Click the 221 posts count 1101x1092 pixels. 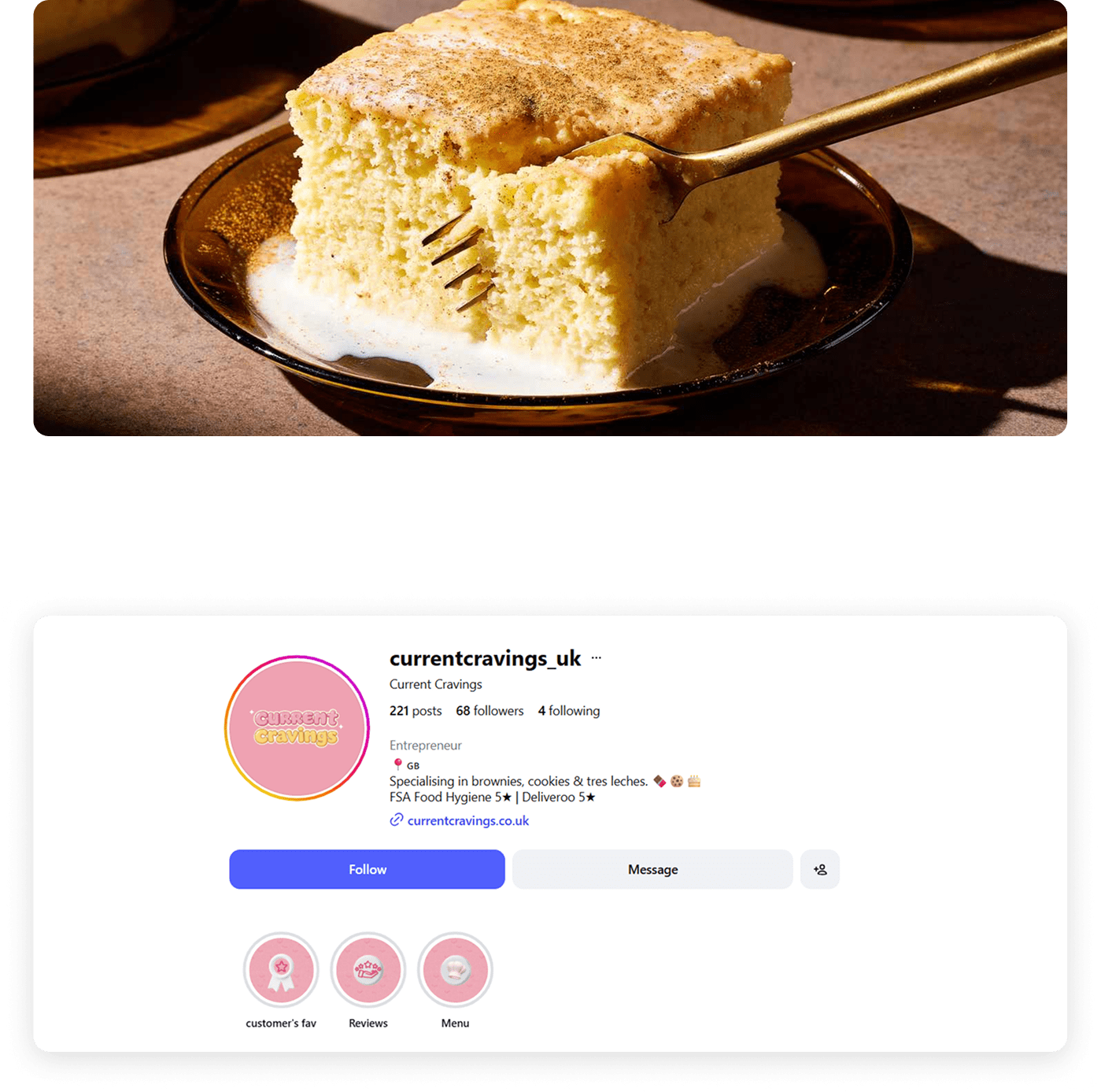click(416, 711)
